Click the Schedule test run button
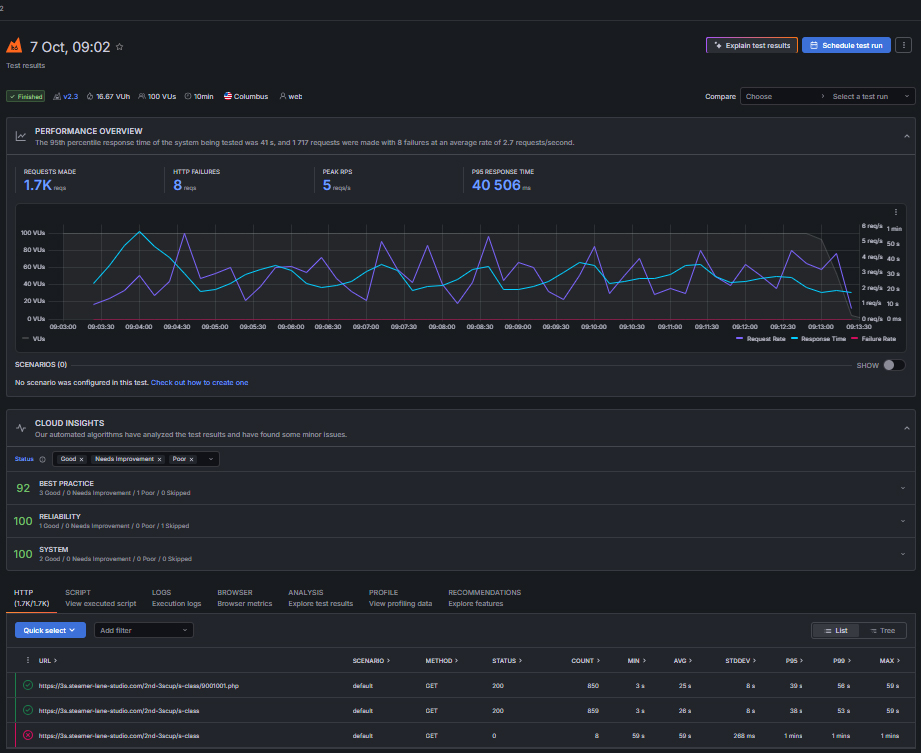The width and height of the screenshot is (921, 753). pyautogui.click(x=846, y=45)
